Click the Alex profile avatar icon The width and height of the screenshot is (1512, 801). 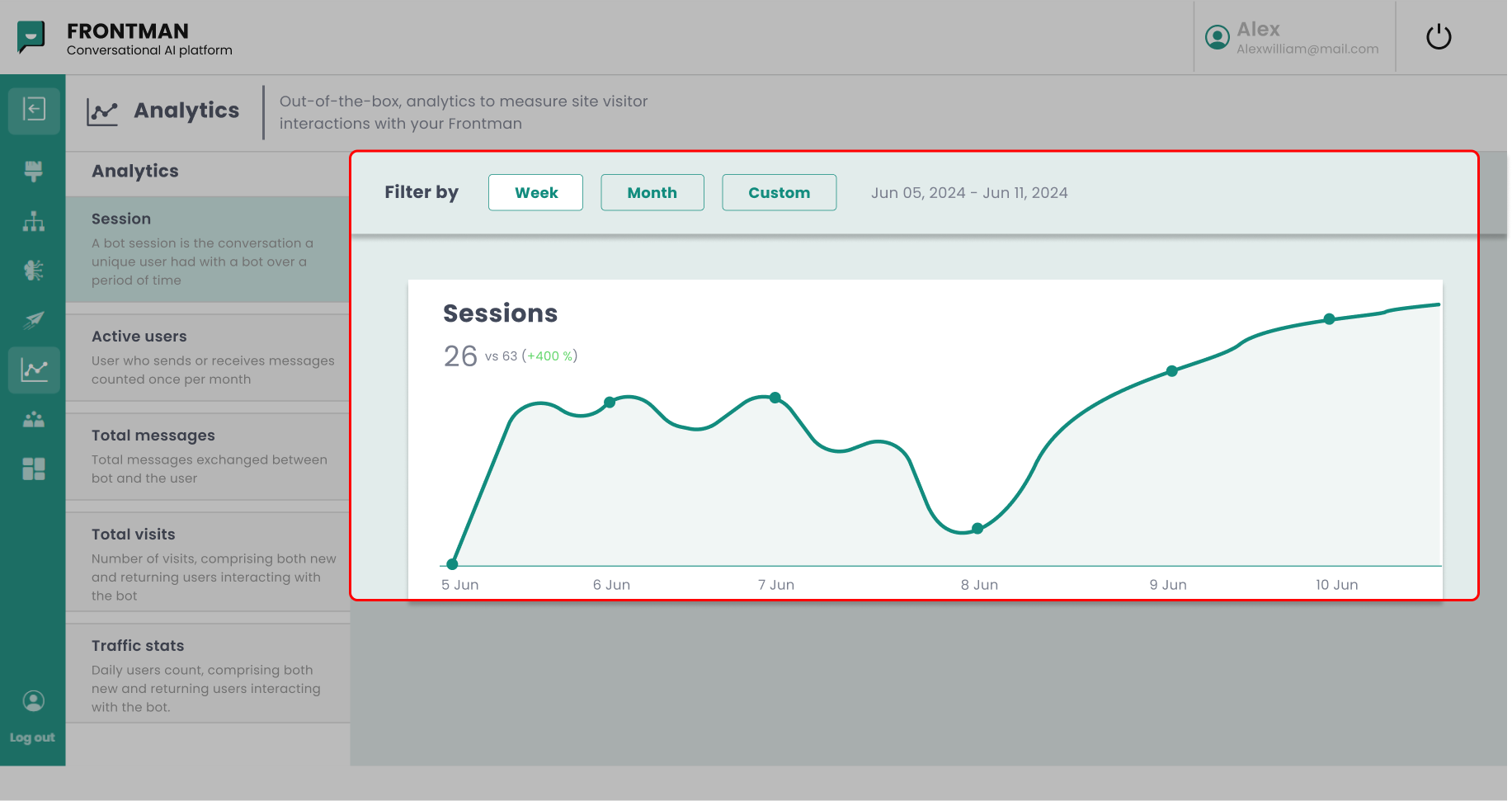1217,37
